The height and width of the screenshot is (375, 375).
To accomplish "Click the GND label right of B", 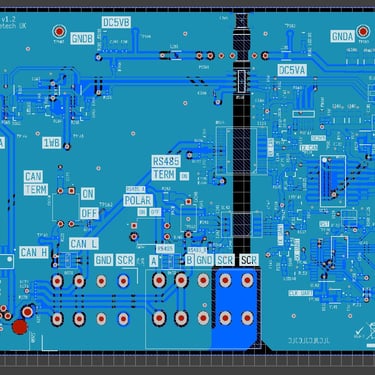I will click(204, 260).
